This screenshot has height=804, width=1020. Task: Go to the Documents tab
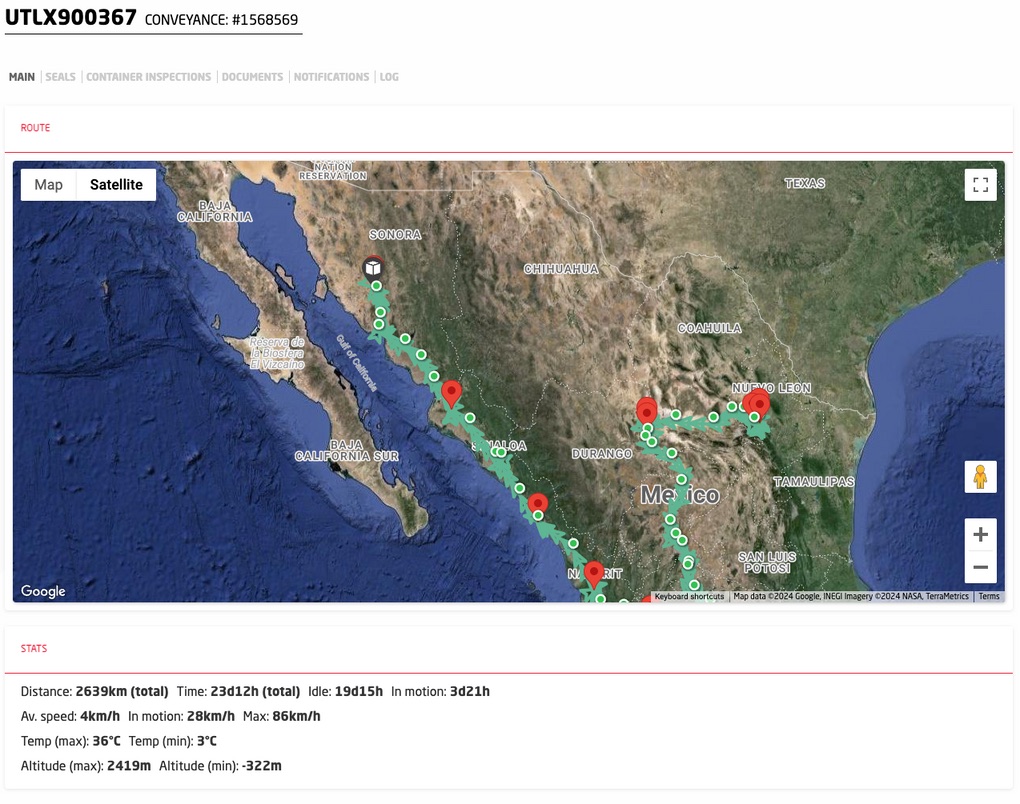point(252,77)
